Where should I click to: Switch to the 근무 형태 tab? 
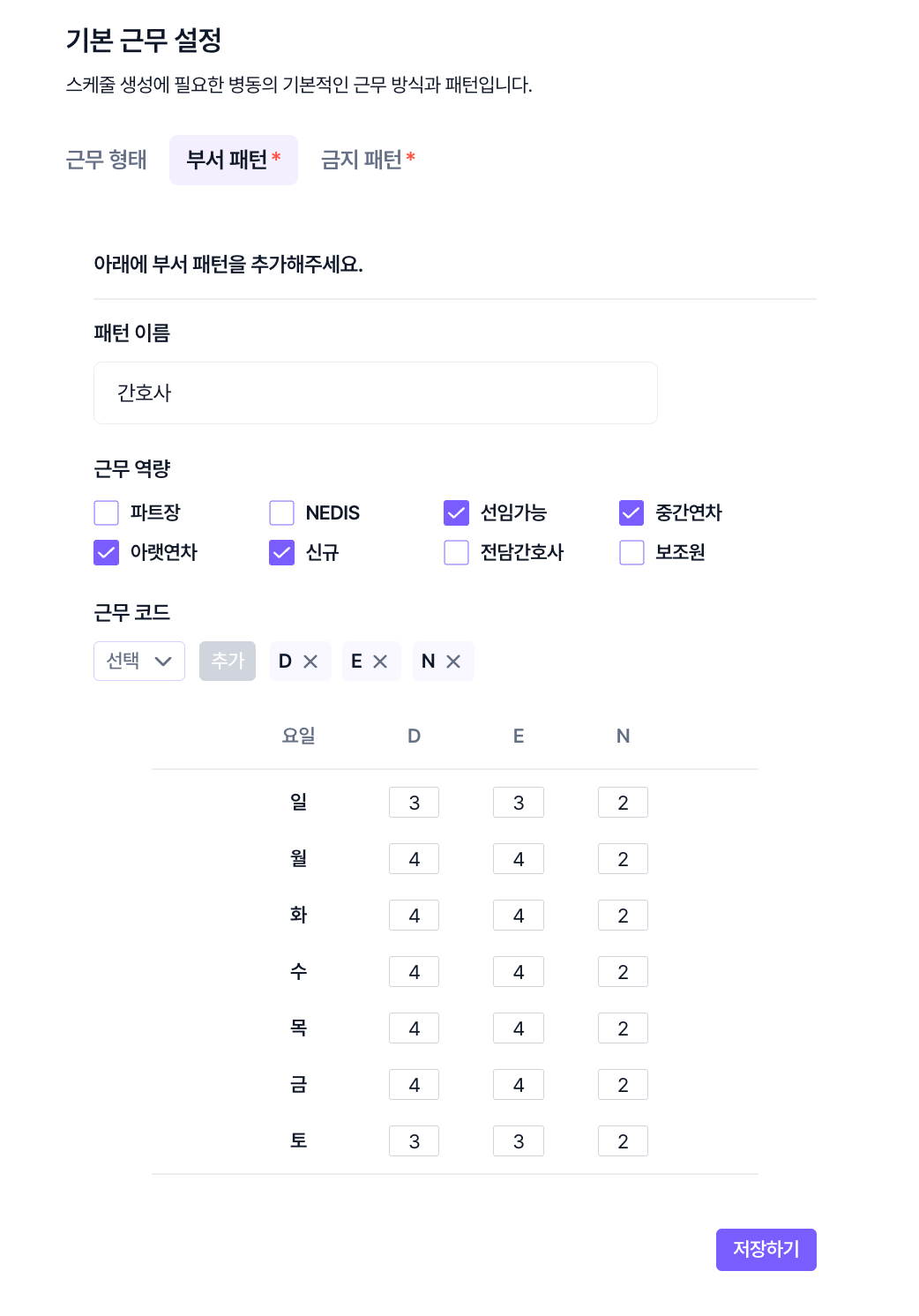107,160
